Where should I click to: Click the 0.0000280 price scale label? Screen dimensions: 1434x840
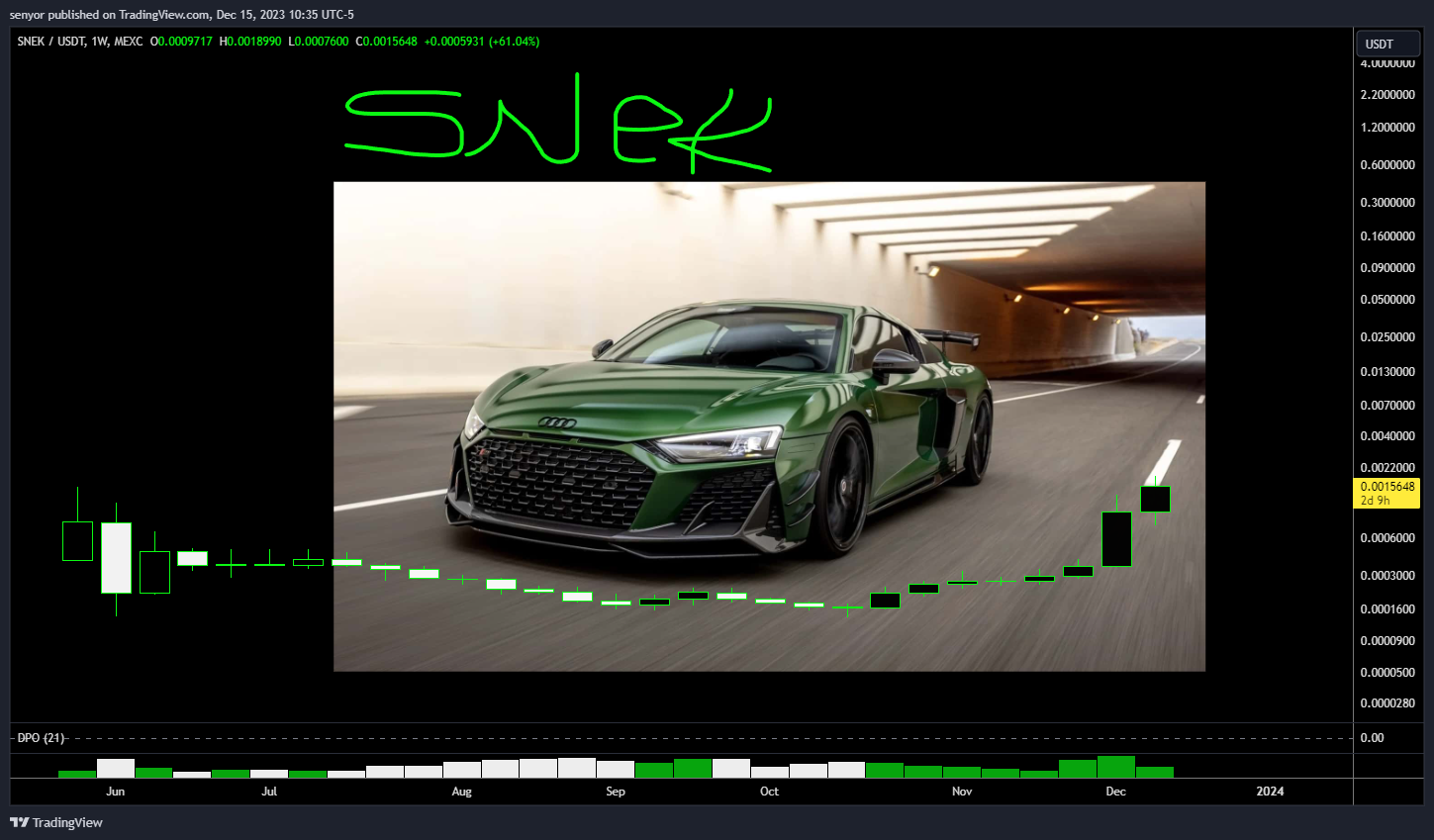[1387, 703]
